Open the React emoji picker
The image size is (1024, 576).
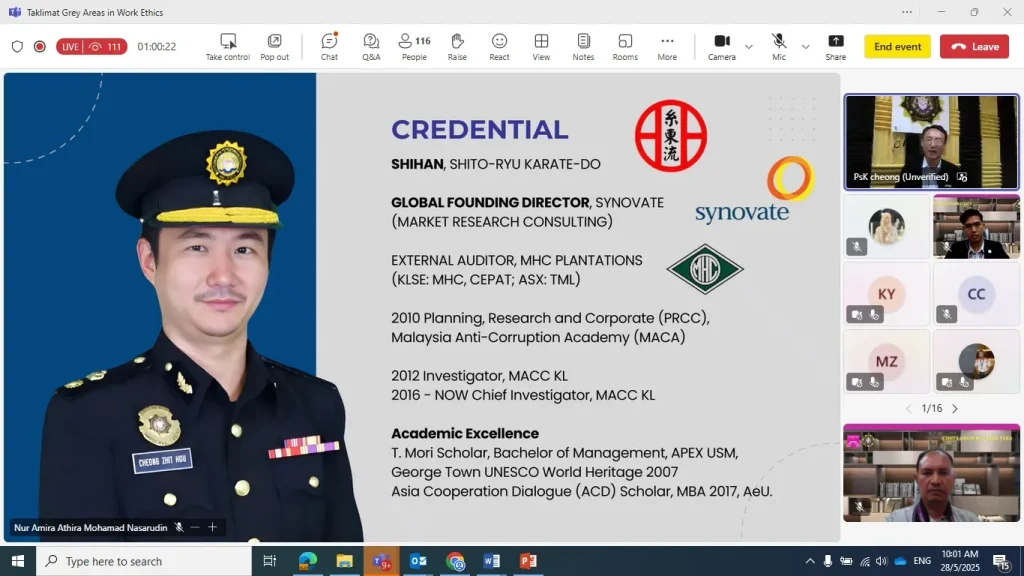499,46
